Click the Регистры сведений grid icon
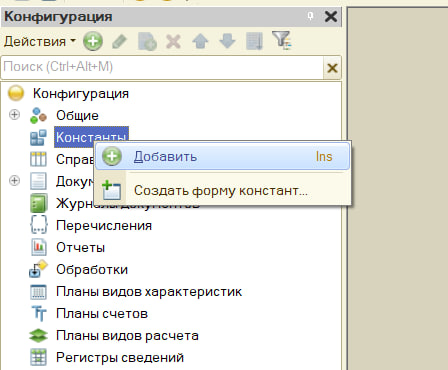The height and width of the screenshot is (370, 448). click(38, 357)
